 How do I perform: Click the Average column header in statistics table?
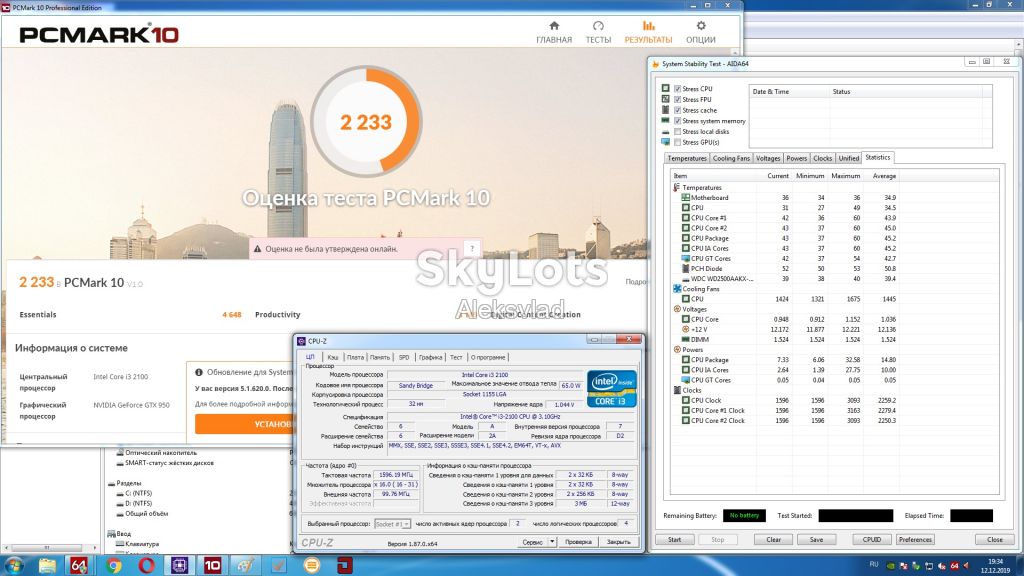tap(884, 176)
